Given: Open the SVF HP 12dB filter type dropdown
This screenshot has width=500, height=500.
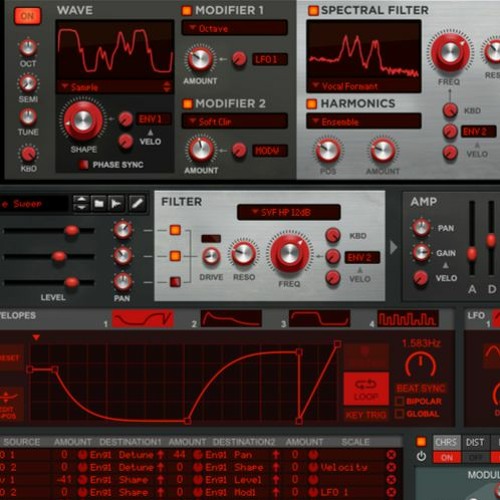Looking at the screenshot, I should click(289, 212).
